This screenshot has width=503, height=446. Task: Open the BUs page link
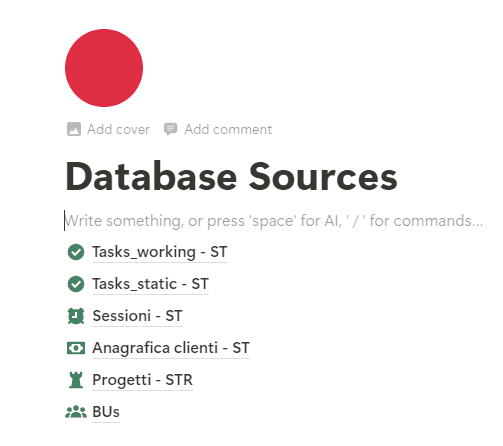106,412
